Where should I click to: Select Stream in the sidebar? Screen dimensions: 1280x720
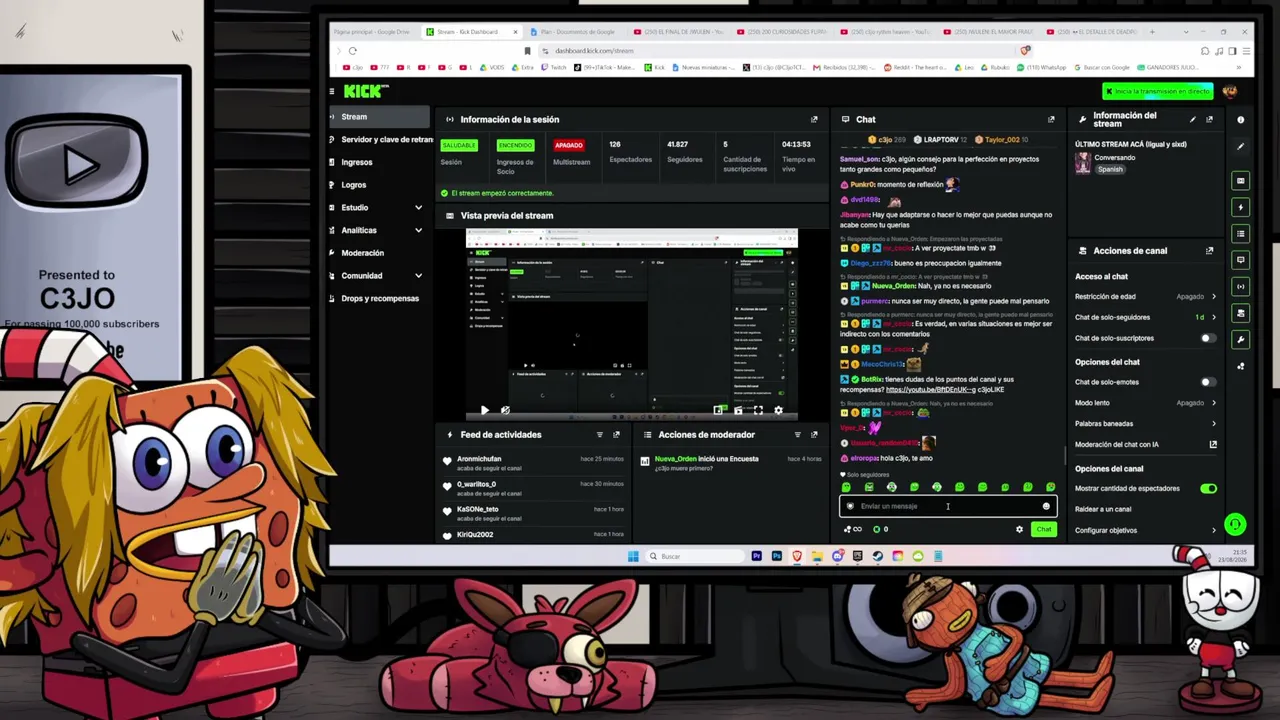tap(379, 117)
